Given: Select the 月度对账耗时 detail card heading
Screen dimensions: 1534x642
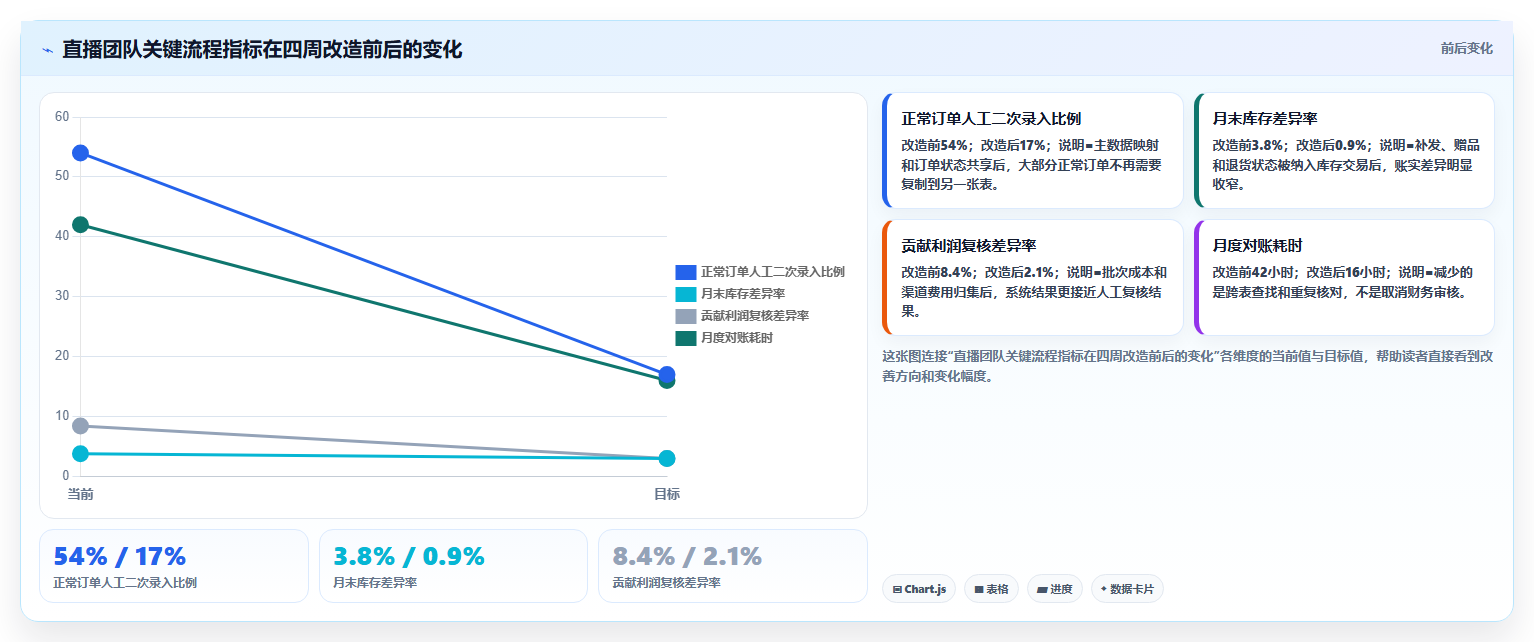Looking at the screenshot, I should click(1257, 245).
